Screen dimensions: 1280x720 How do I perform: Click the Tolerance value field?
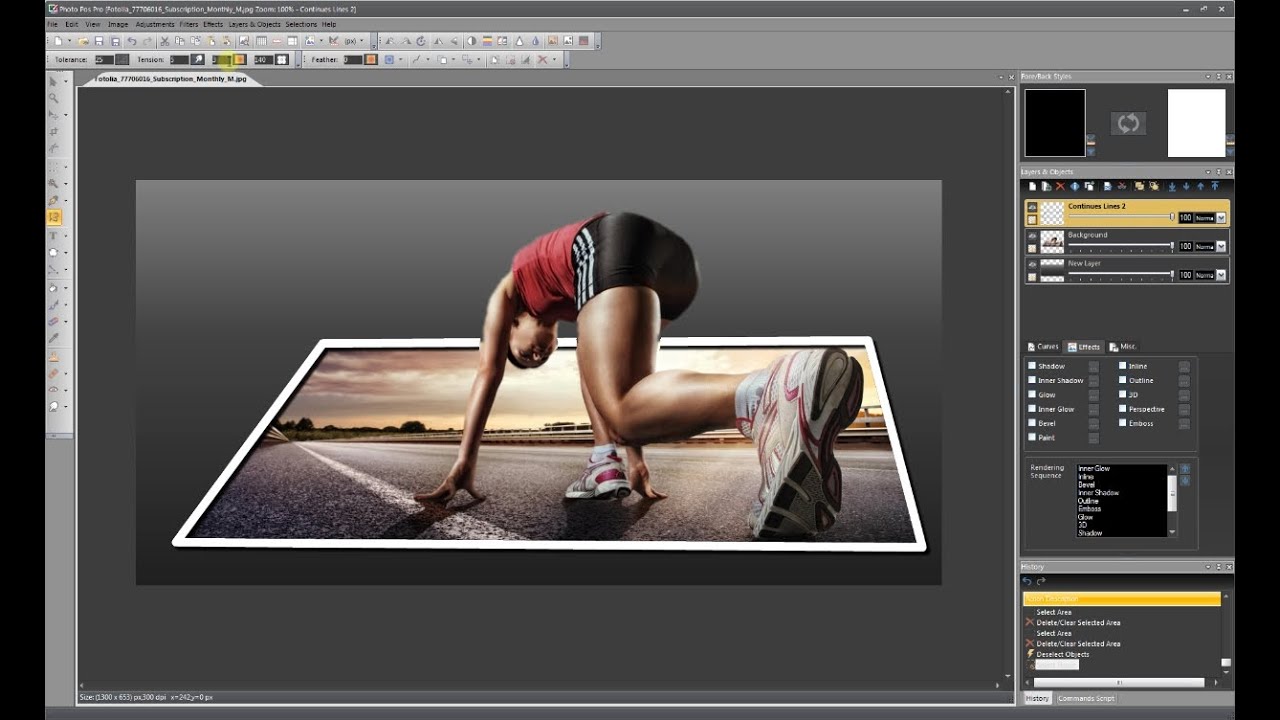pos(105,60)
